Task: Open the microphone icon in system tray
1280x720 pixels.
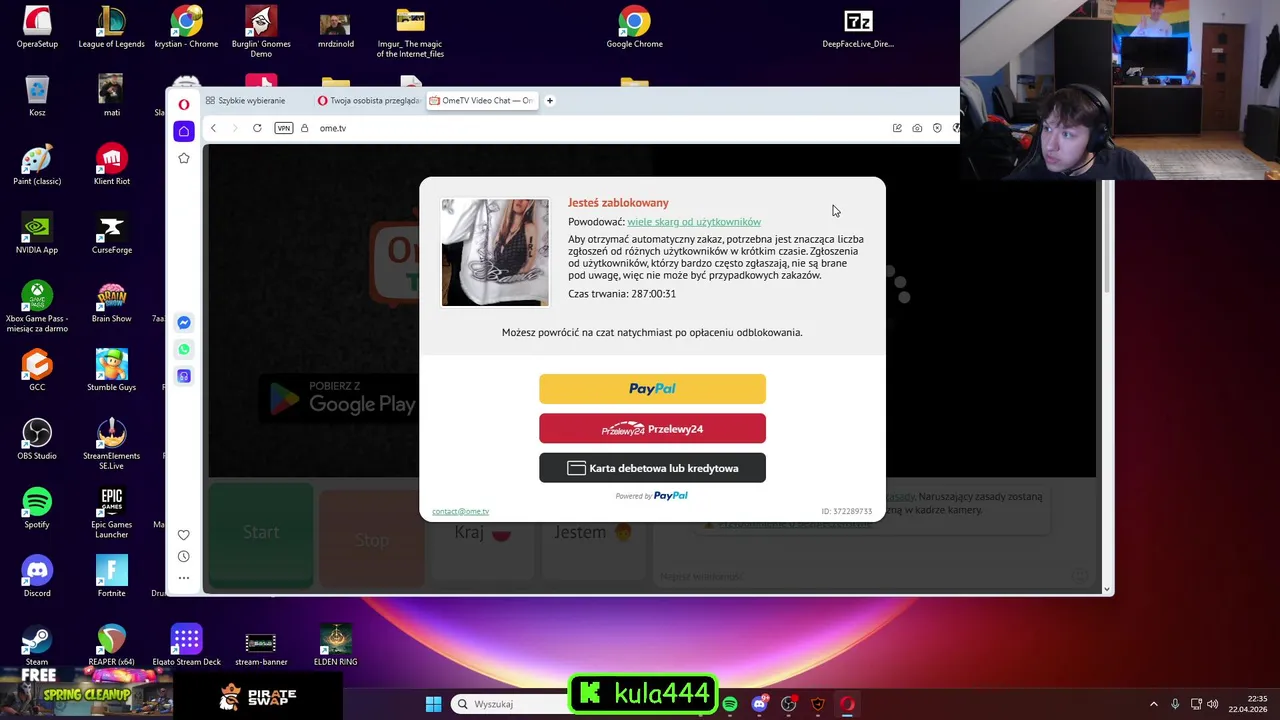Action: (x=1175, y=704)
